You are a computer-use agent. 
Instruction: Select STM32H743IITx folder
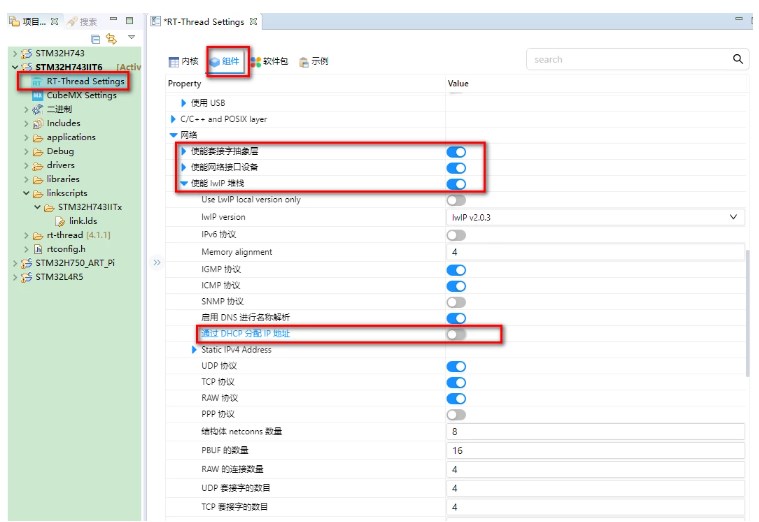point(83,207)
